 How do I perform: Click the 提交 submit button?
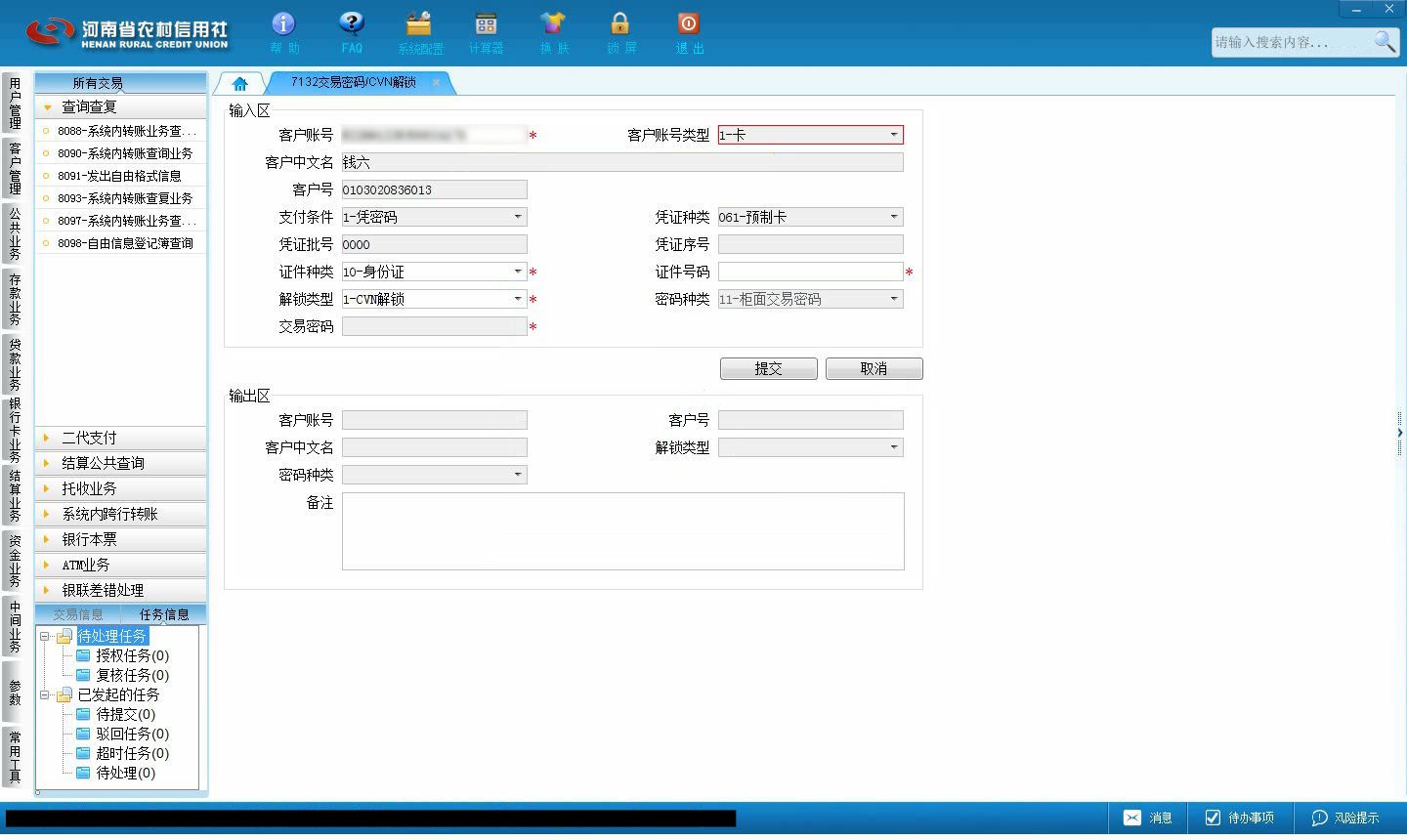768,368
